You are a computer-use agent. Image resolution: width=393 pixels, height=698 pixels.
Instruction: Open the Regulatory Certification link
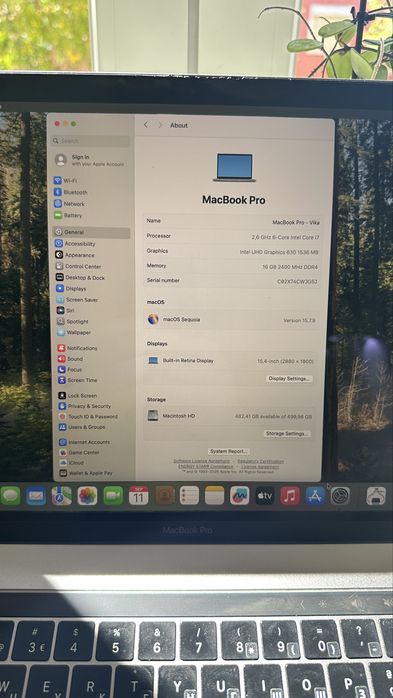[x=260, y=461]
